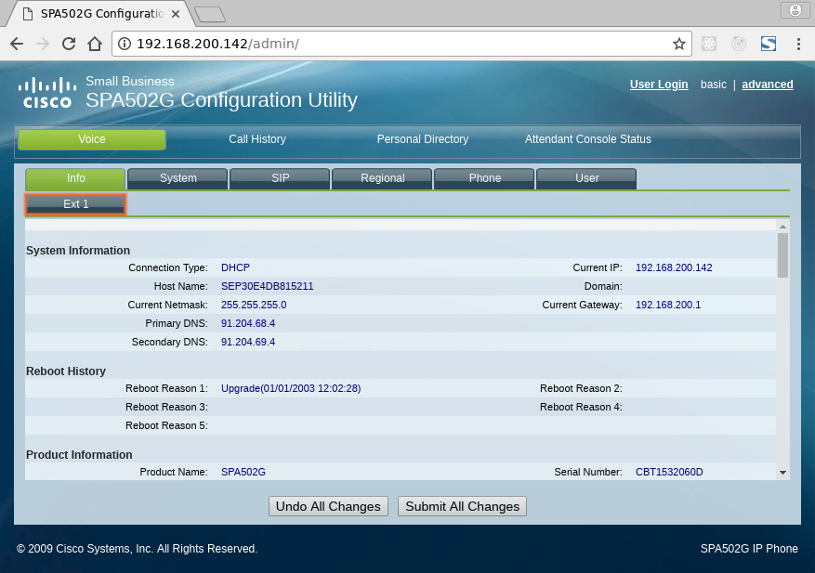Click Current Gateway value 192.168.200.1
Screen dimensions: 815x573
point(668,305)
